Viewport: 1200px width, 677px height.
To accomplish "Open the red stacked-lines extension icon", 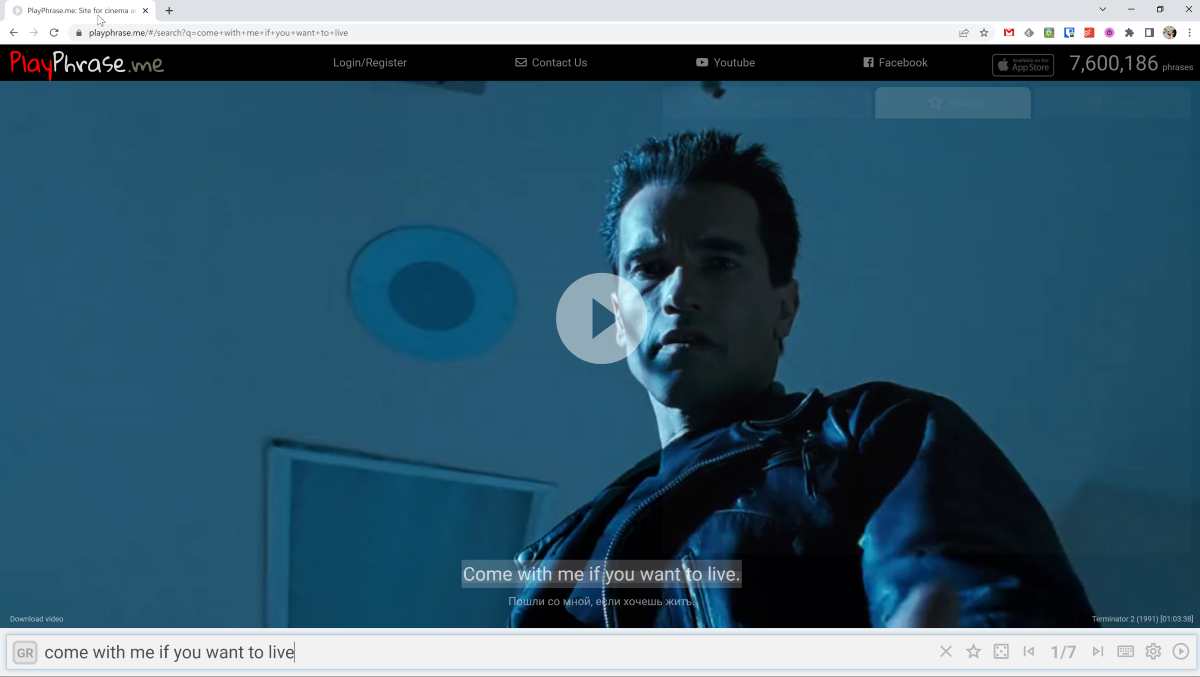I will click(1089, 32).
